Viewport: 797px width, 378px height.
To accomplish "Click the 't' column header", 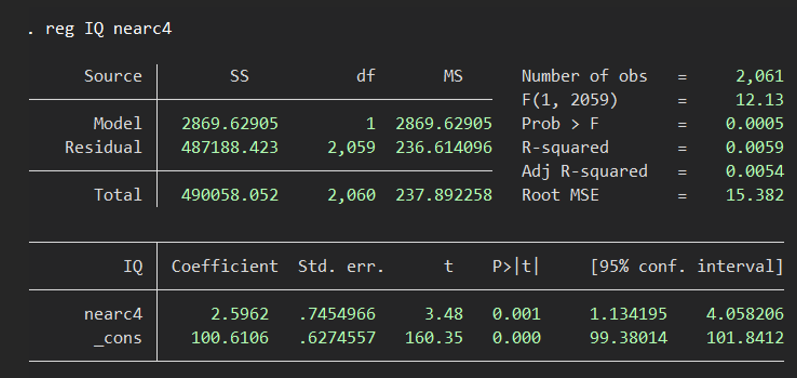I will point(448,266).
